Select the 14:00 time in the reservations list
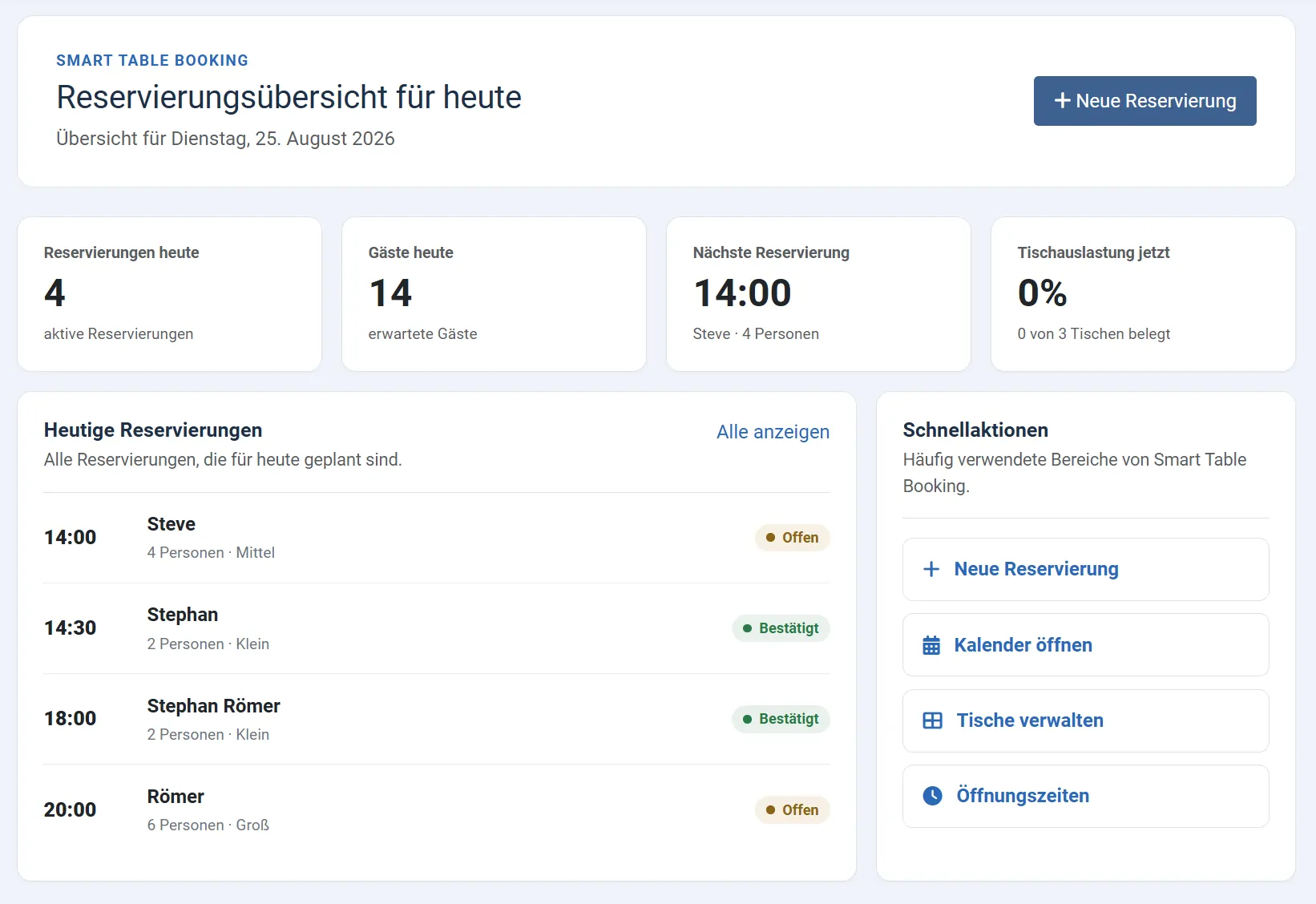1316x904 pixels. [70, 538]
